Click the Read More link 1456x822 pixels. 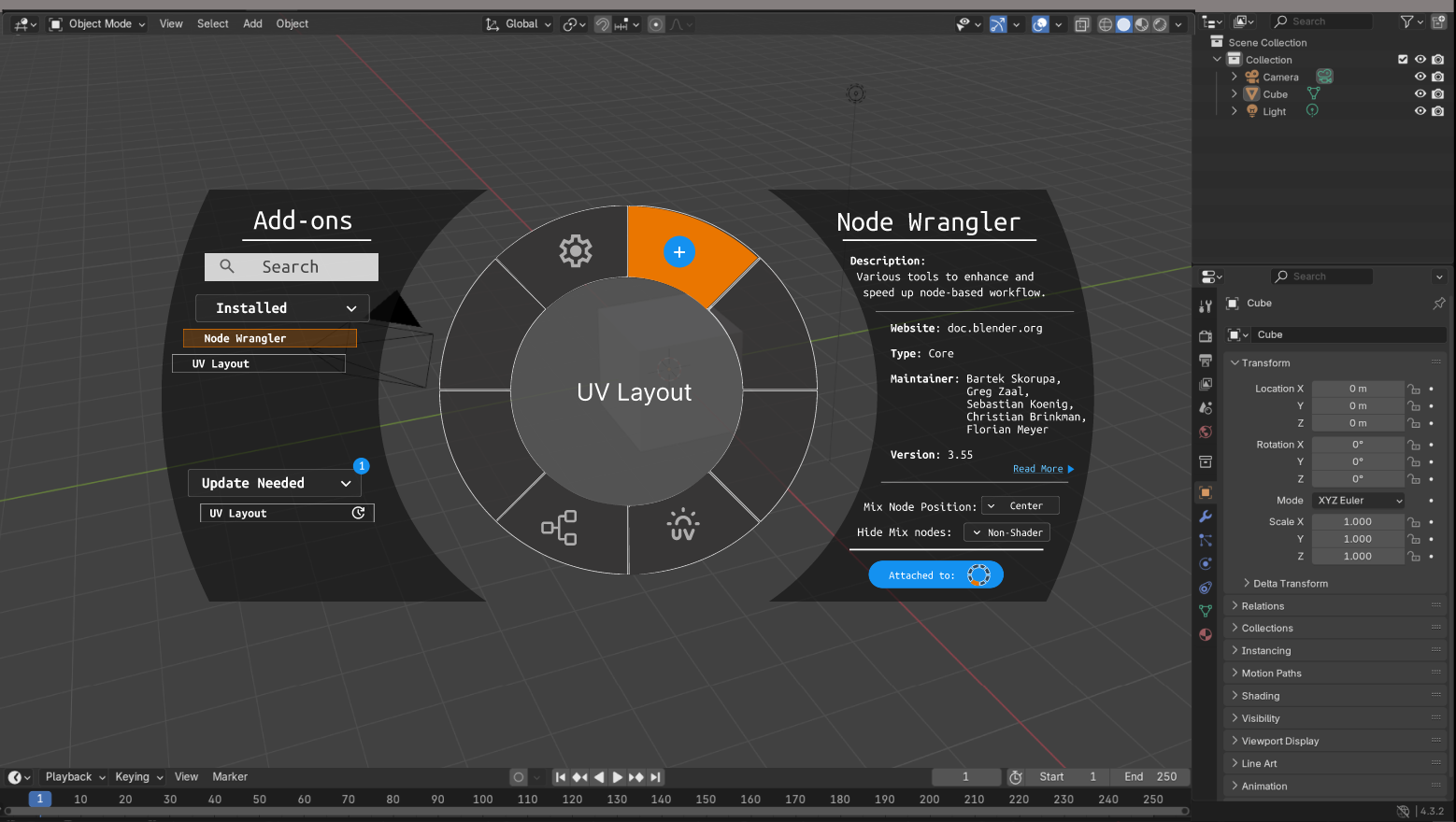(x=1042, y=469)
